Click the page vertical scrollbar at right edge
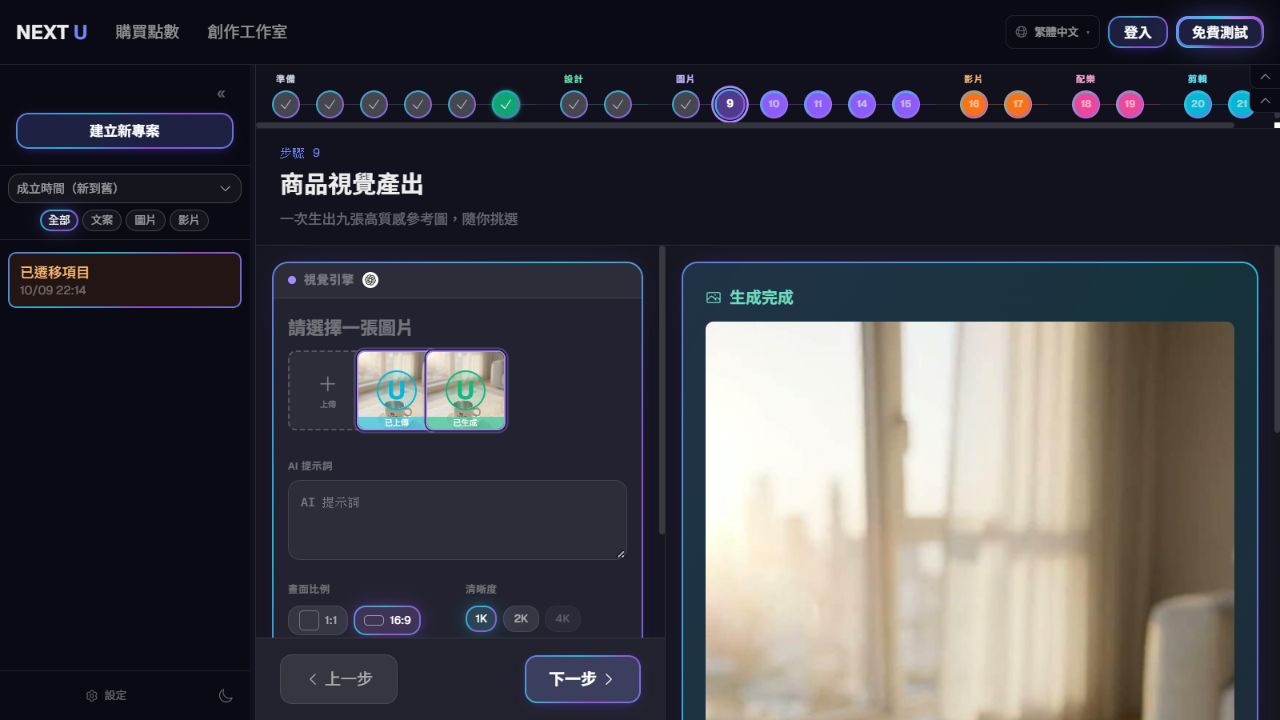Screen dimensions: 1280x720 tap(1277, 340)
